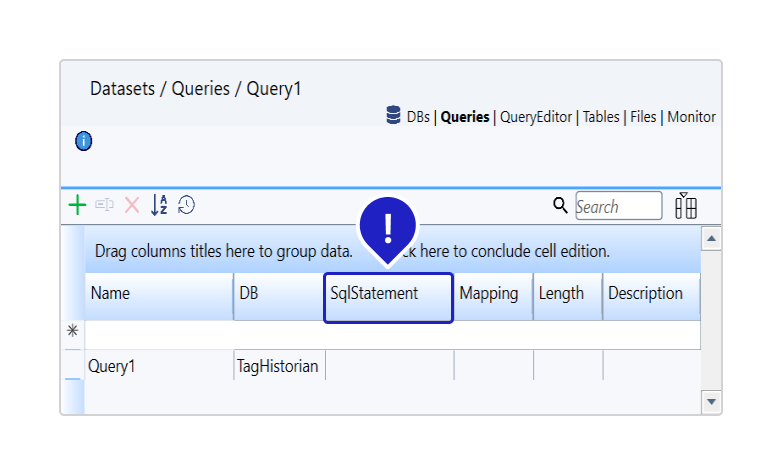Click the green plus add row icon
The image size is (782, 475).
pos(77,205)
